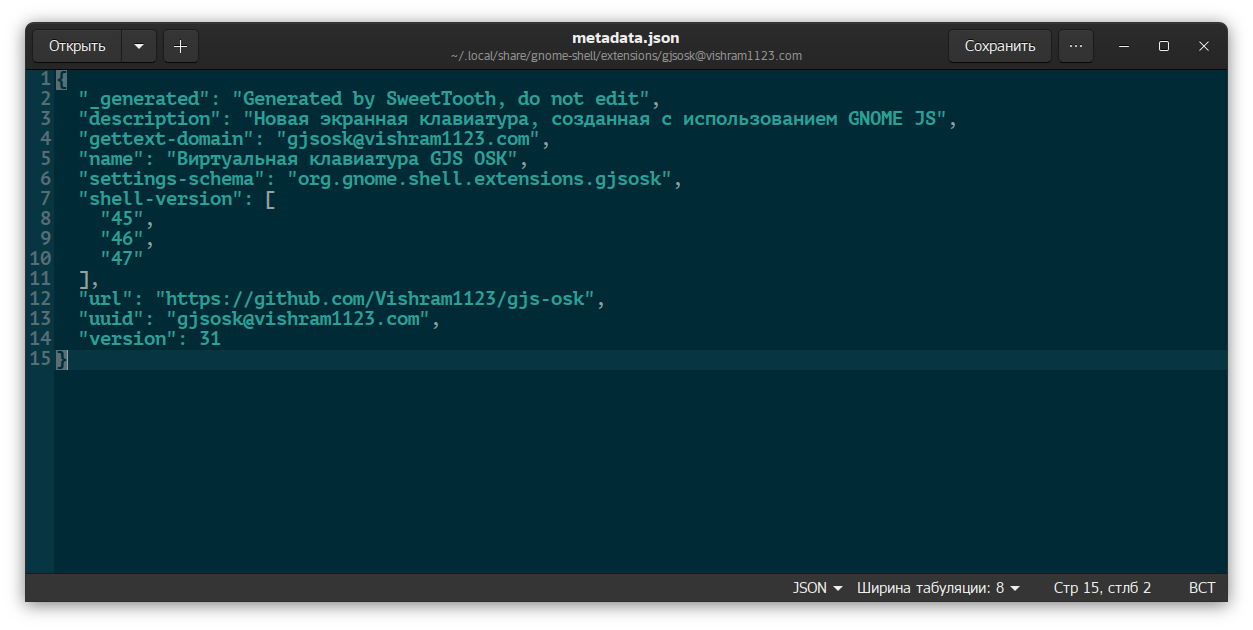Close the metadata.json editor window
The width and height of the screenshot is (1253, 630).
point(1203,46)
